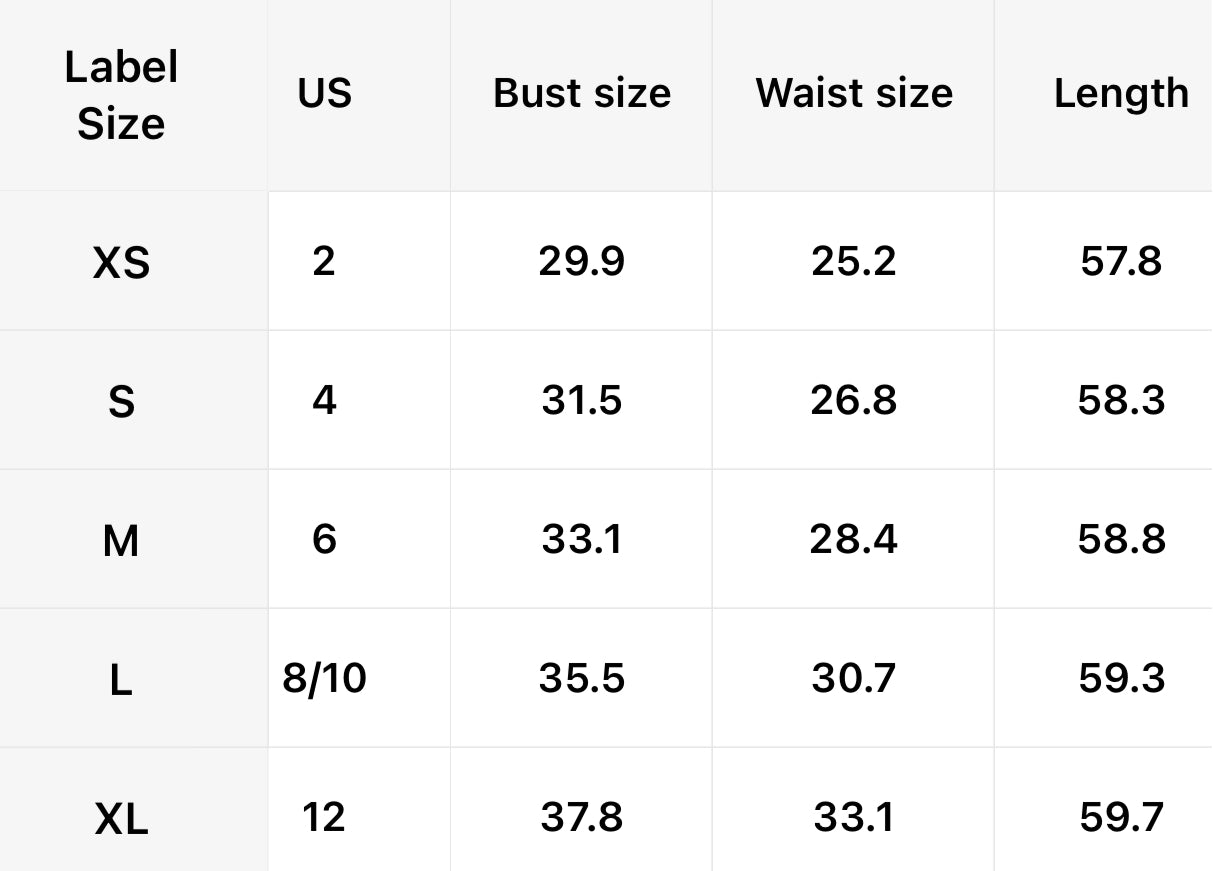Click the Length column header

tap(1121, 93)
